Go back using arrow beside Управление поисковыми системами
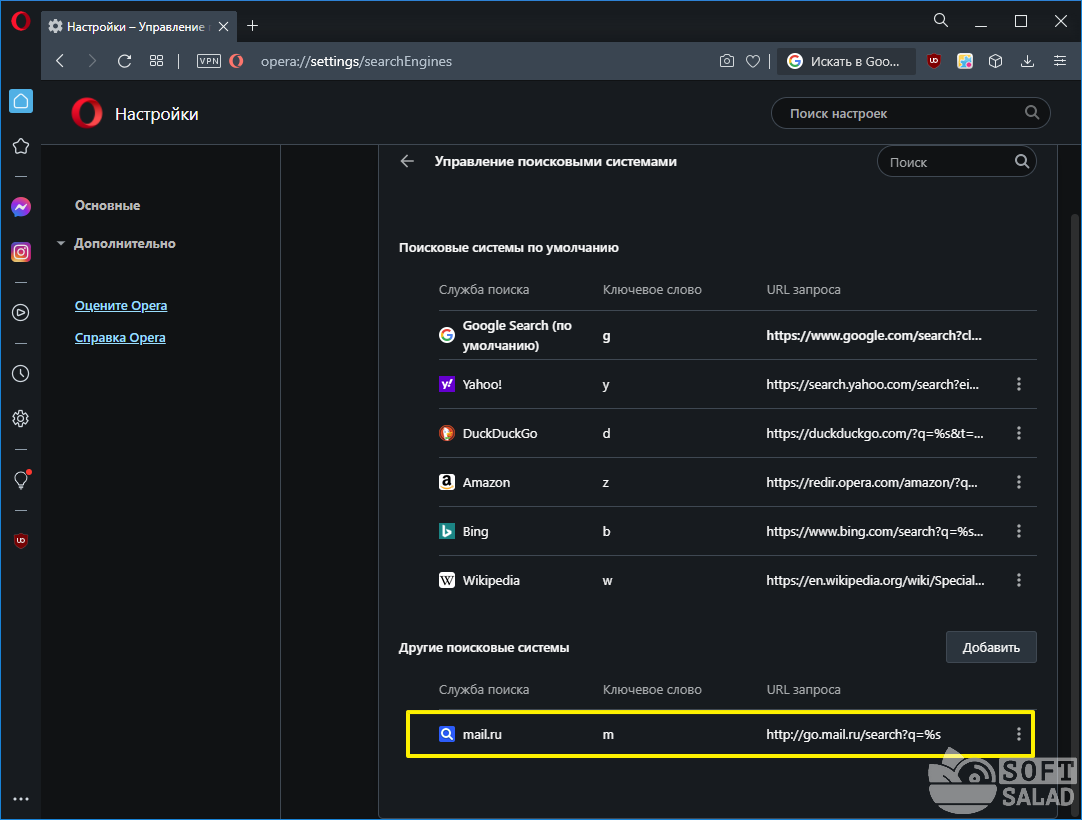This screenshot has width=1082, height=820. pos(407,161)
